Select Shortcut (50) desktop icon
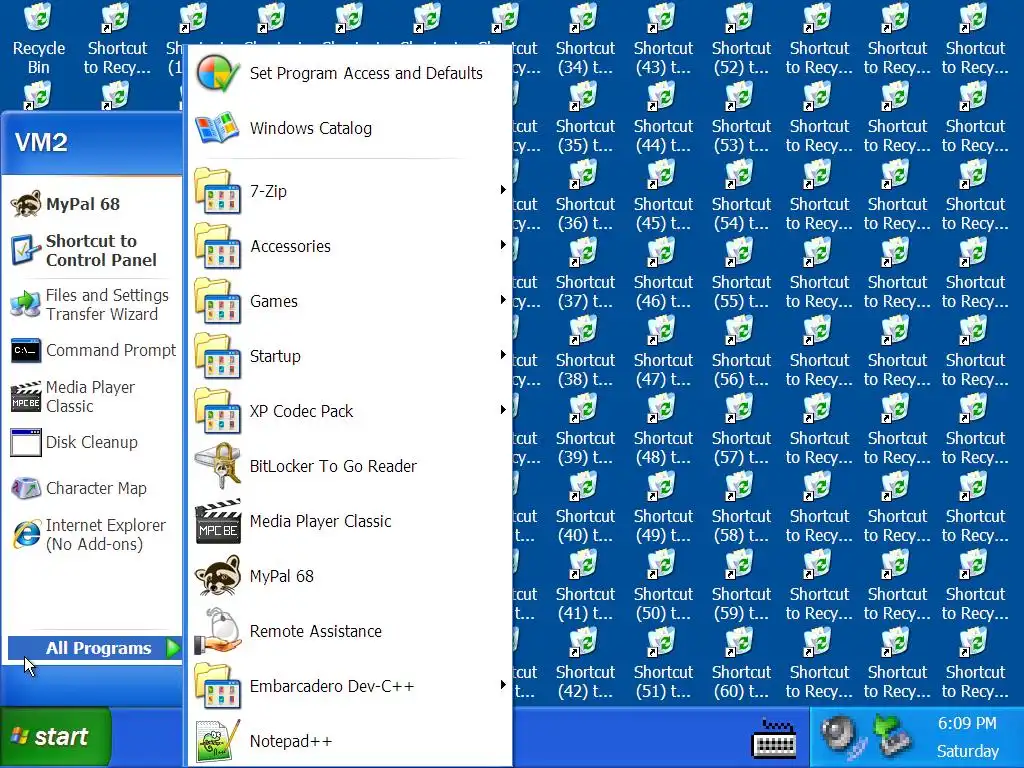 [x=663, y=585]
